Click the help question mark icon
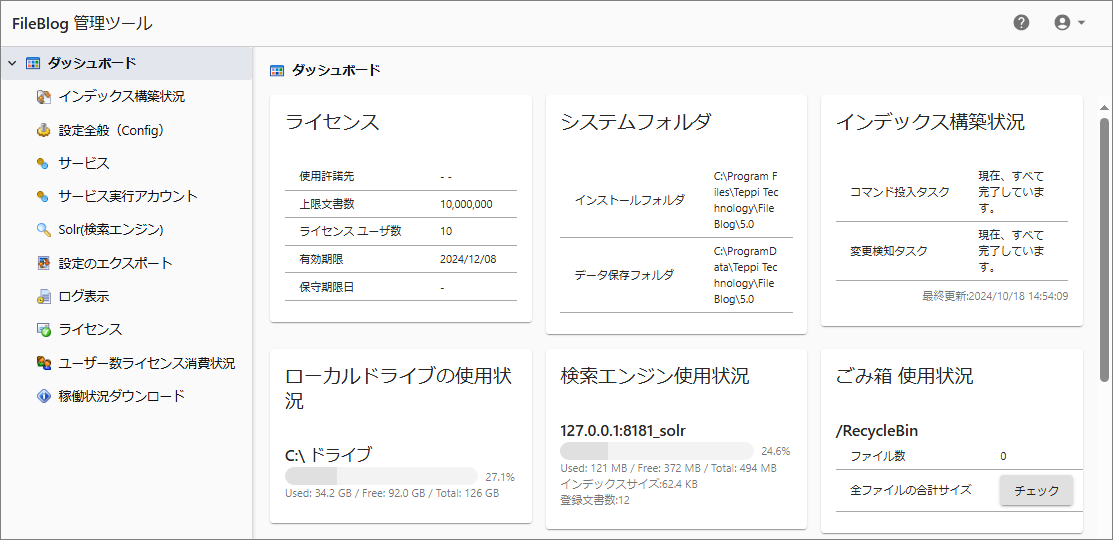 coord(1021,23)
